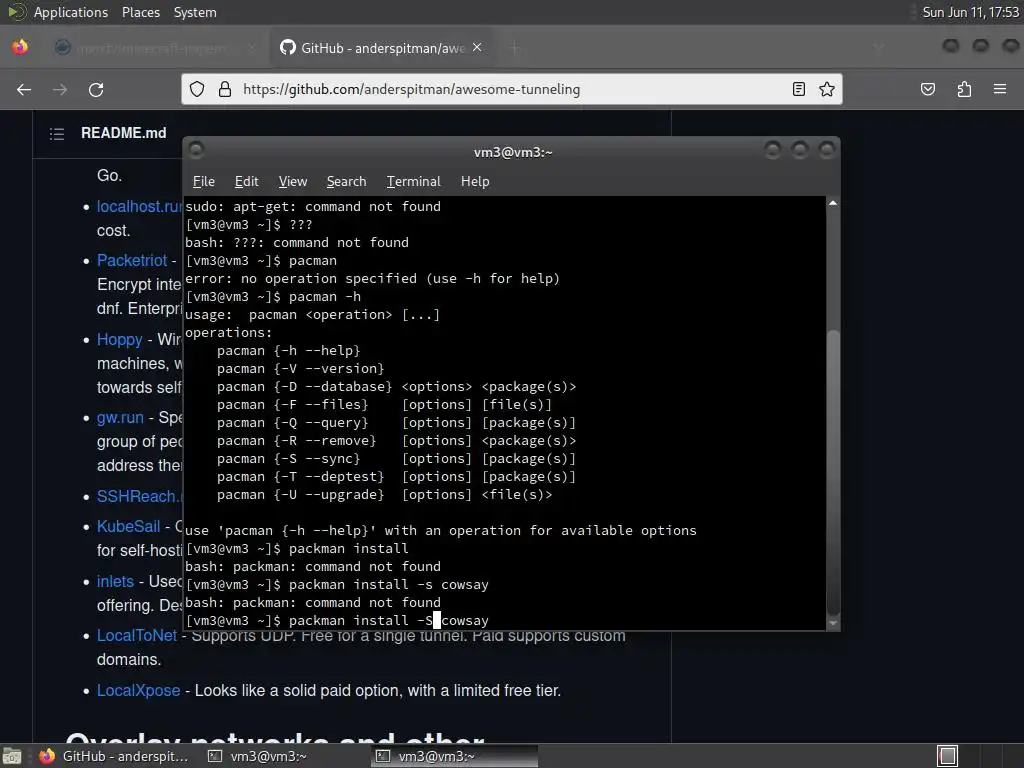1024x768 pixels.
Task: Click the terminal title vm3@vm3:~
Action: pyautogui.click(x=513, y=152)
